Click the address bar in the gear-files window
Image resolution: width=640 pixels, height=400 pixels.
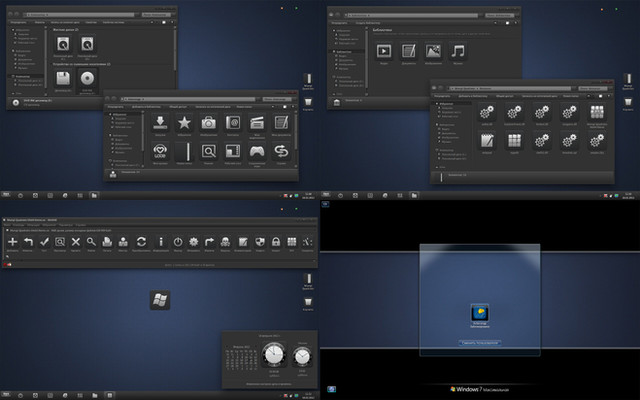[510, 88]
